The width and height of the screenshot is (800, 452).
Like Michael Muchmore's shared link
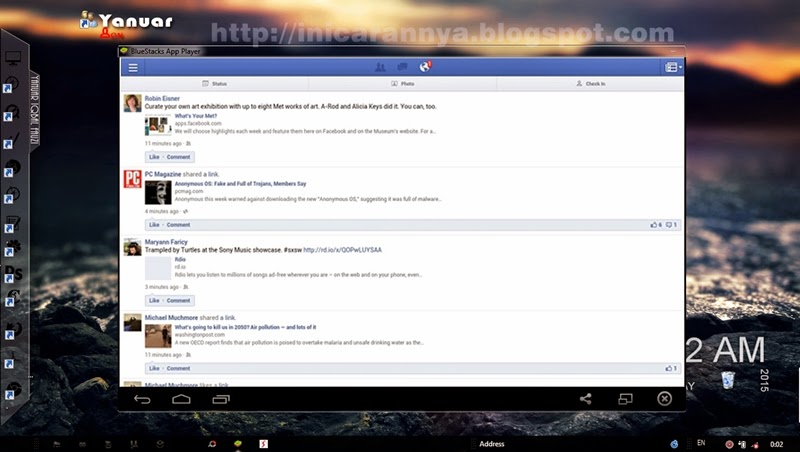154,368
